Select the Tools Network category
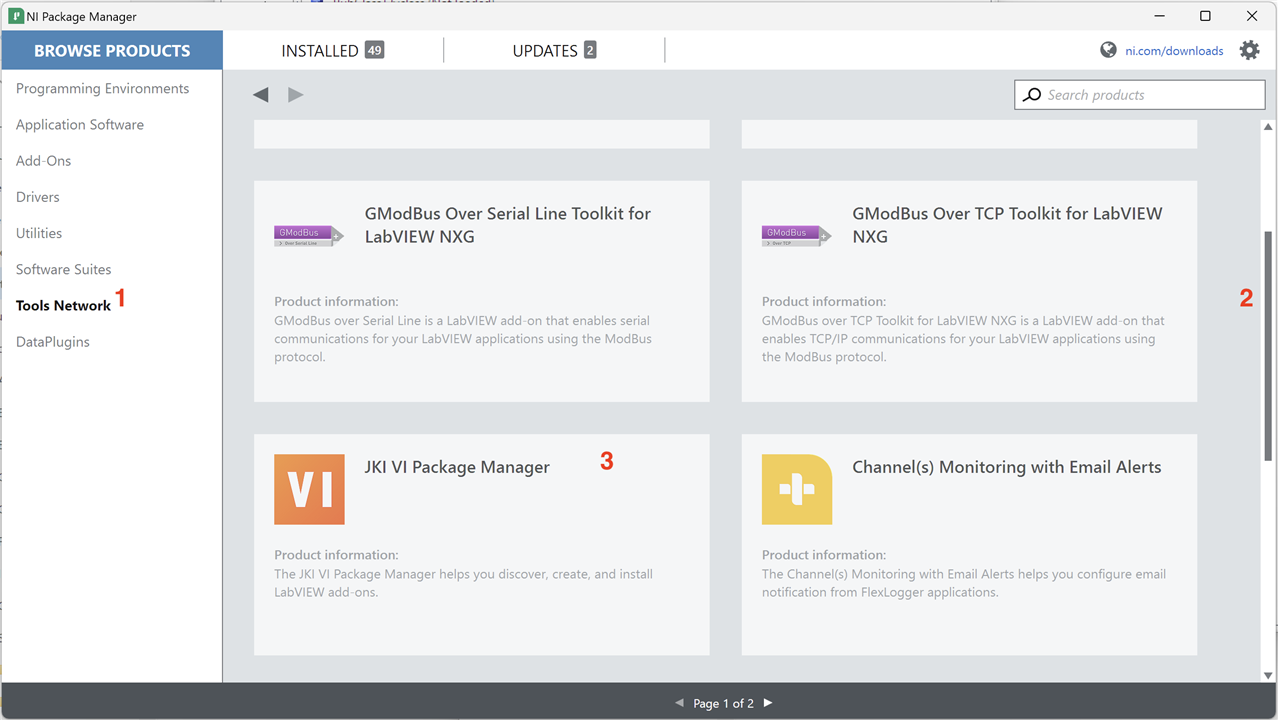Viewport: 1278px width, 720px height. point(63,305)
